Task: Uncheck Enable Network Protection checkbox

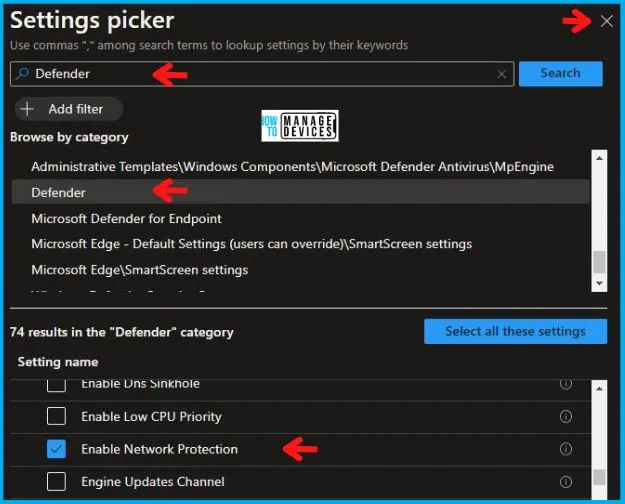Action: [56, 449]
